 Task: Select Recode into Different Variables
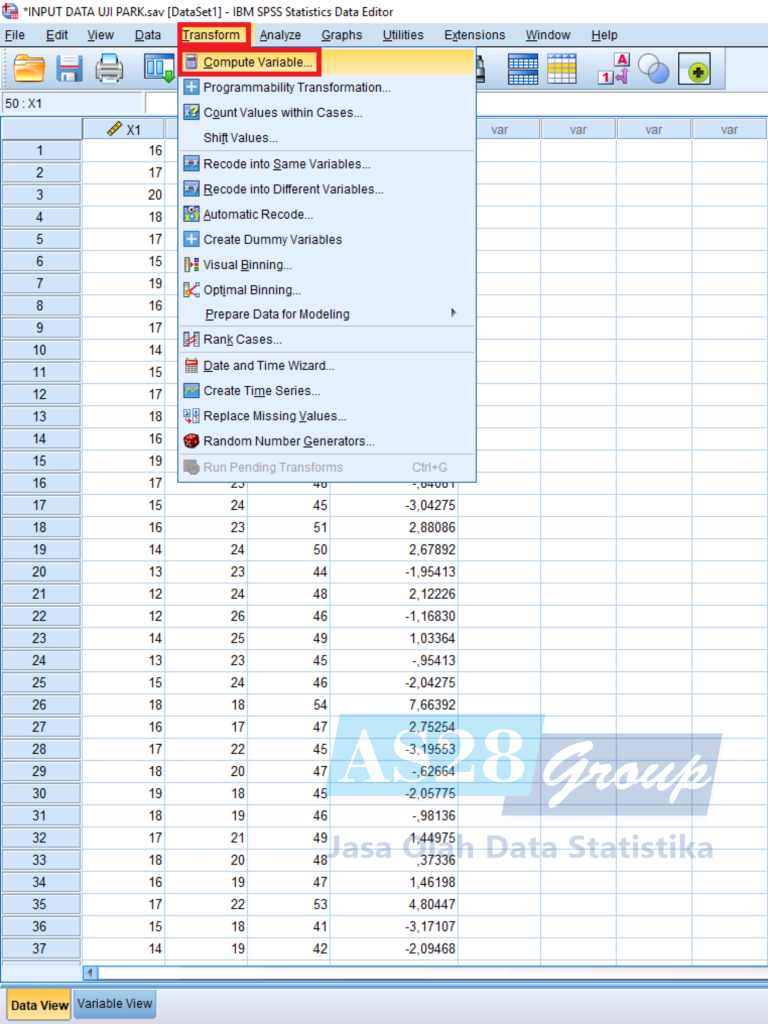click(x=293, y=189)
